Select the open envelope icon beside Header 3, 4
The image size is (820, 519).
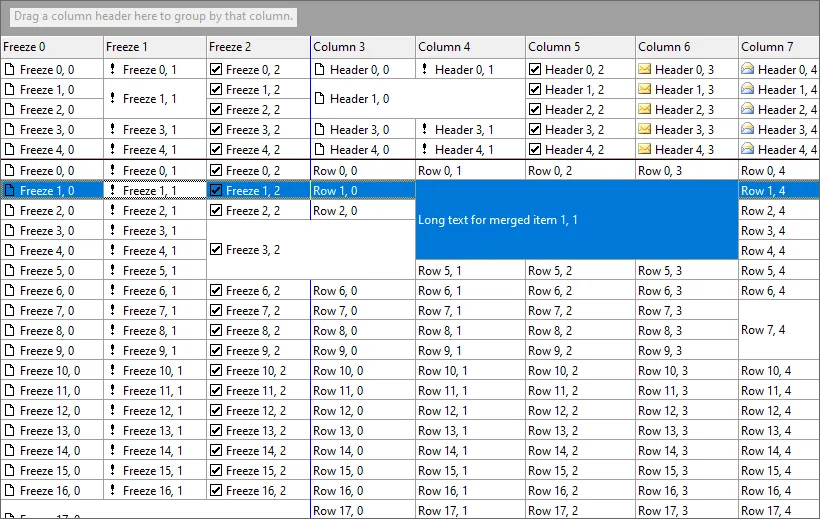[748, 130]
